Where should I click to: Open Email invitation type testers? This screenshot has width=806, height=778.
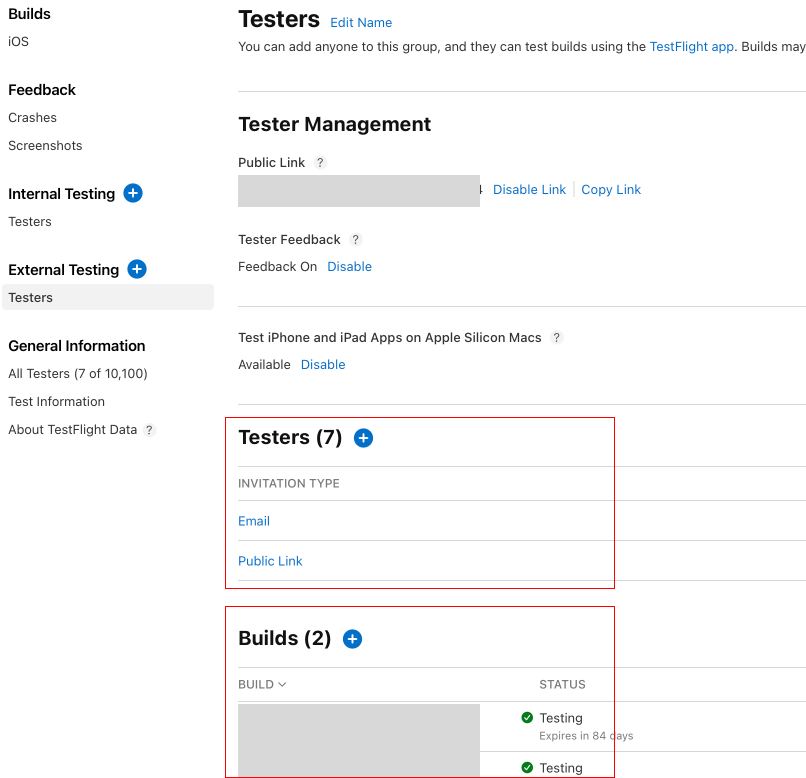click(254, 521)
